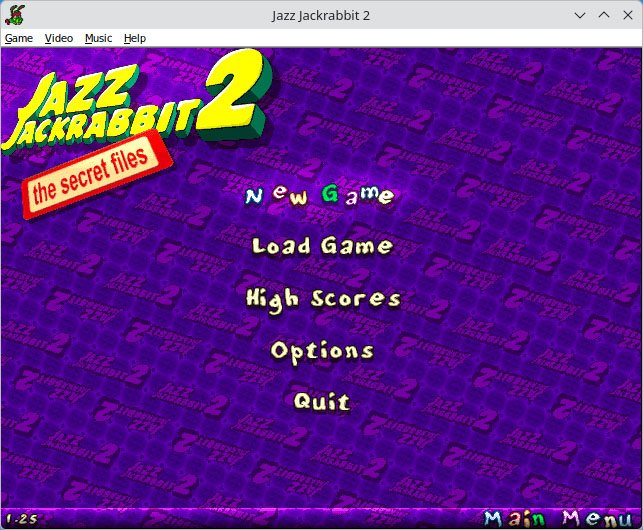Click the secret files red badge

coord(97,176)
